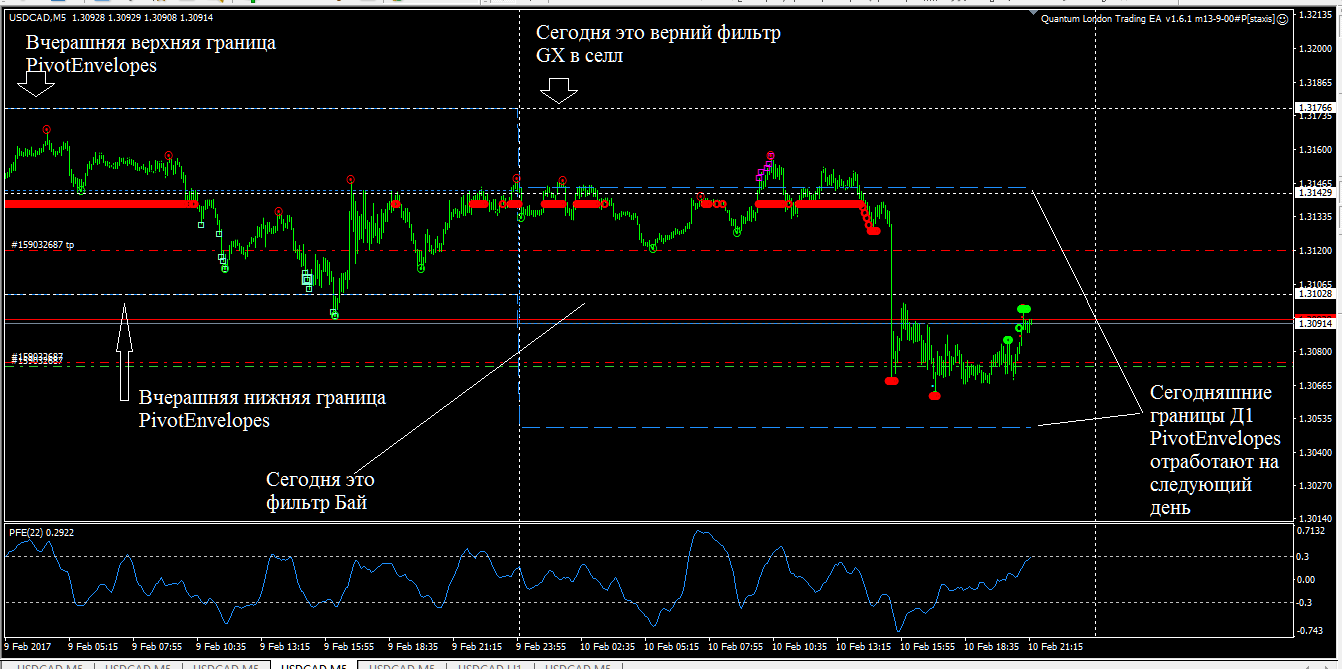Click the PFE(22) 0.2922 indicator label
This screenshot has height=669, width=1342.
coord(42,533)
